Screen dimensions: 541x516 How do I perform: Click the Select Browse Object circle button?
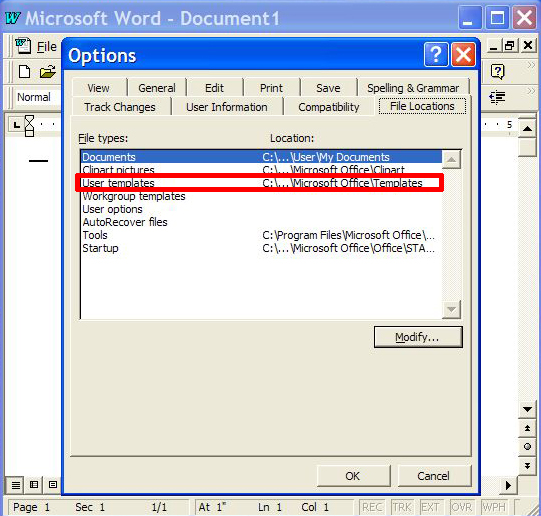click(x=527, y=447)
